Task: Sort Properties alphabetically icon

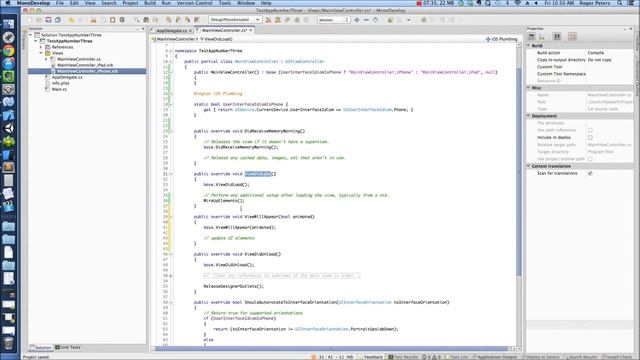Action: (x=542, y=37)
